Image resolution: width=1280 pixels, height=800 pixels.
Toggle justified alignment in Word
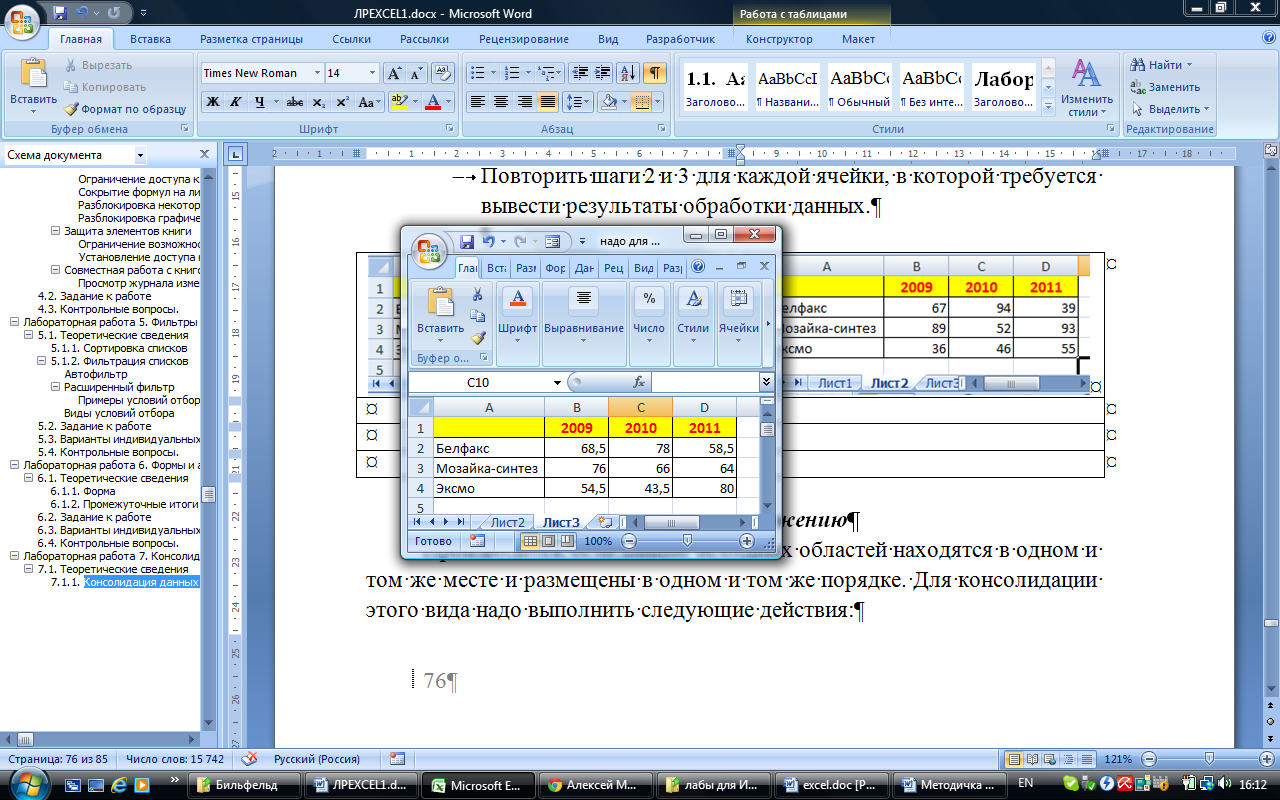click(547, 102)
